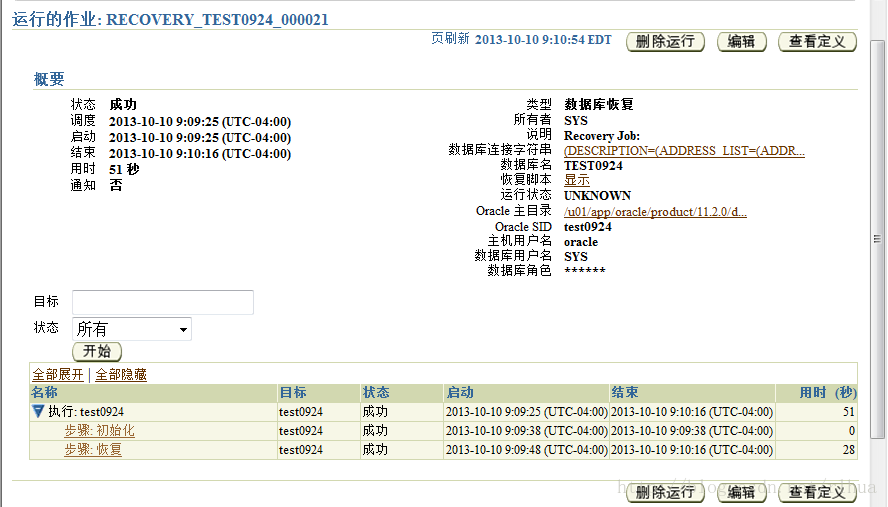
Task: Click the bottom 编辑 button
Action: [x=742, y=492]
